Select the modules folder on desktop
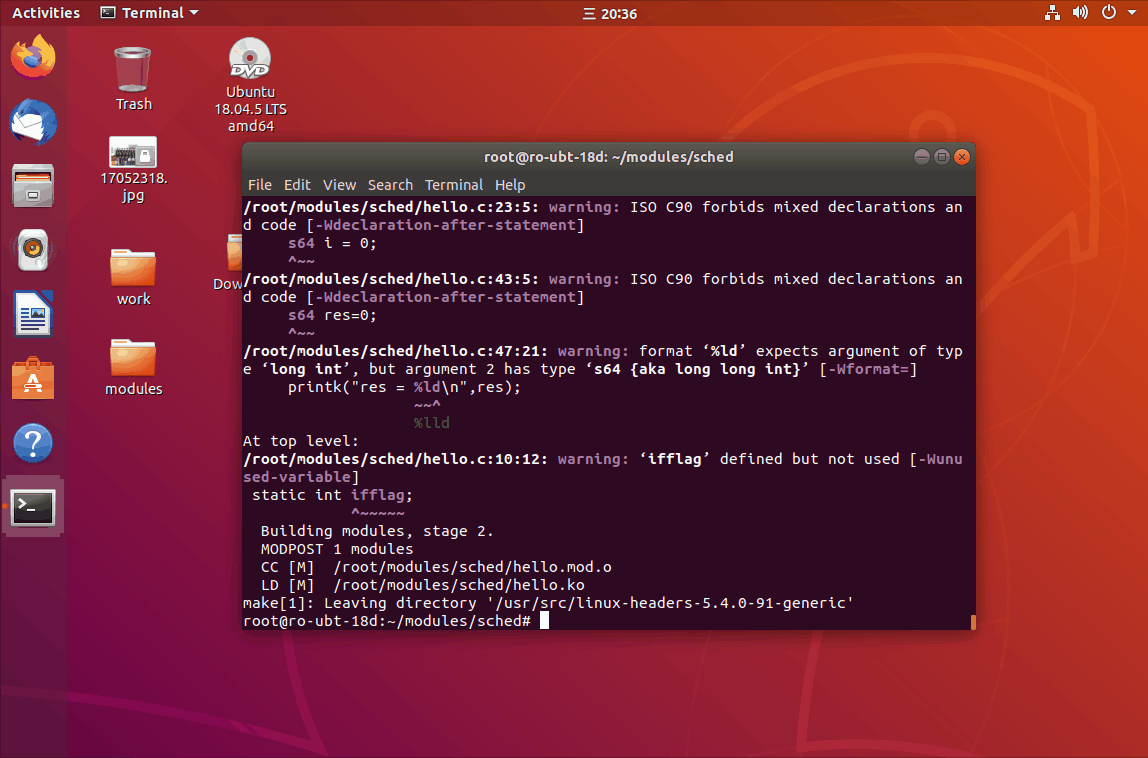The width and height of the screenshot is (1148, 758). tap(133, 367)
